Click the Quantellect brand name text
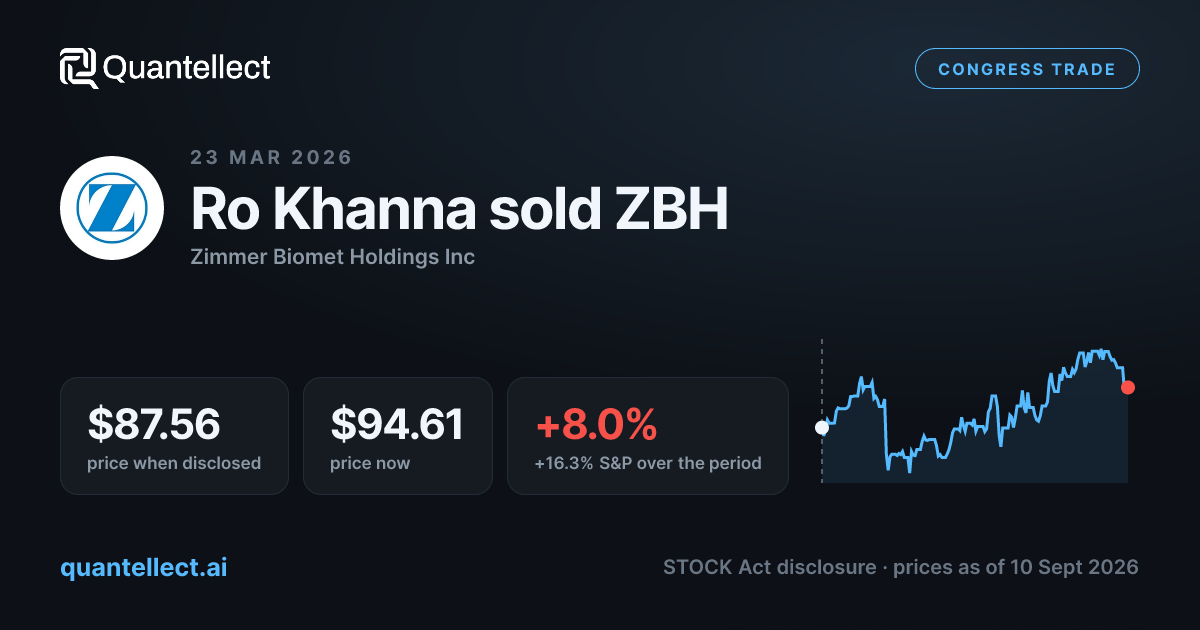The image size is (1200, 630). click(187, 68)
